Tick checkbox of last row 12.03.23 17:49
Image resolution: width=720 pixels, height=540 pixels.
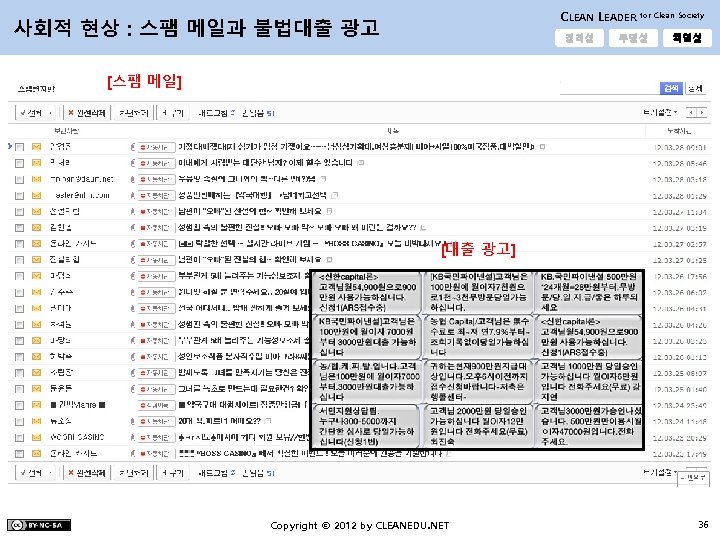(x=19, y=454)
